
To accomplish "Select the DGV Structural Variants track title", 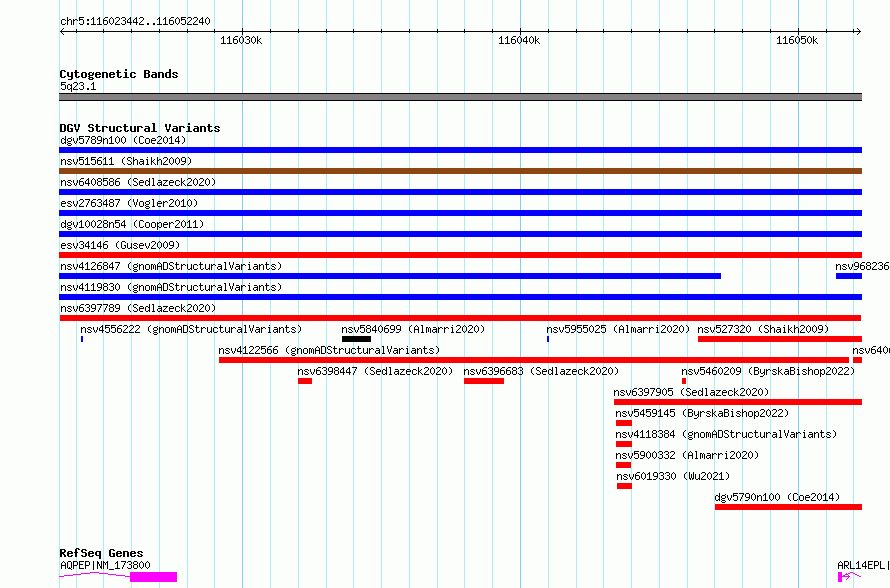I will 140,128.
